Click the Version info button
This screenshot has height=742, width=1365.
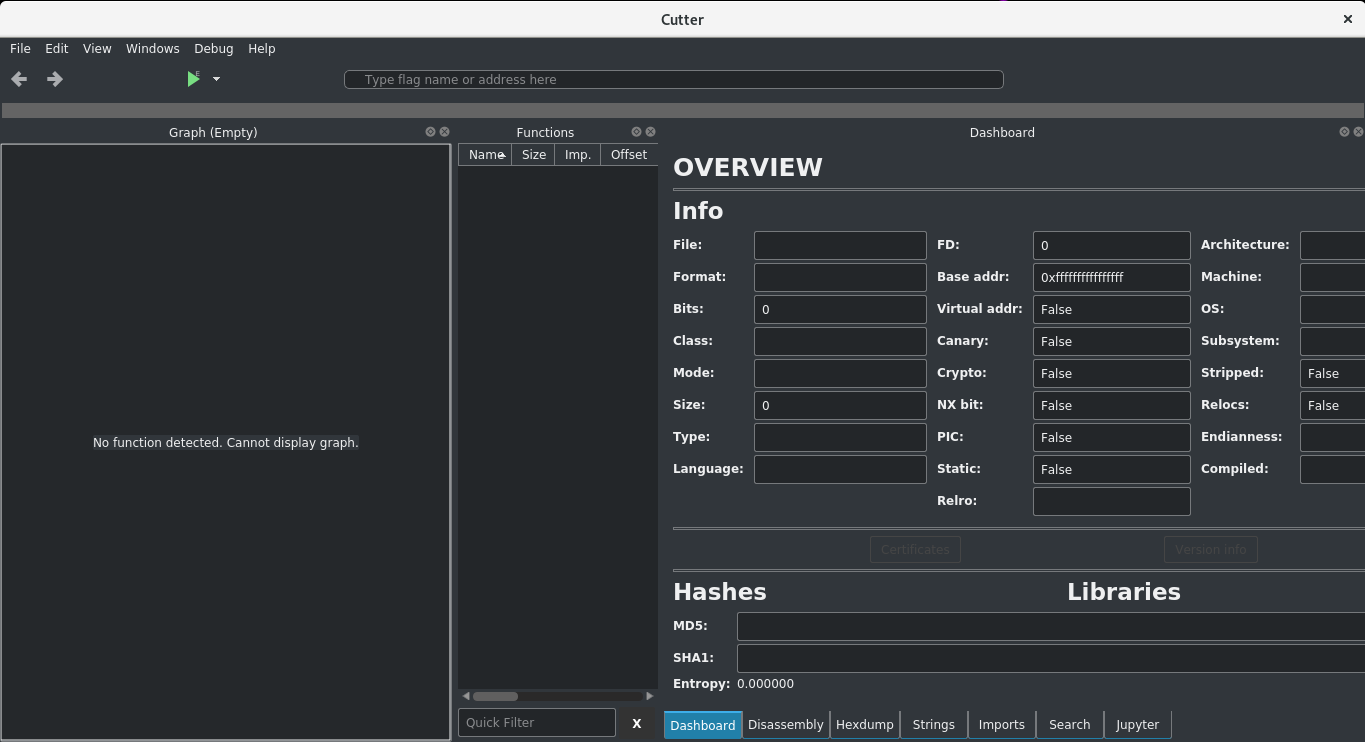[1211, 549]
